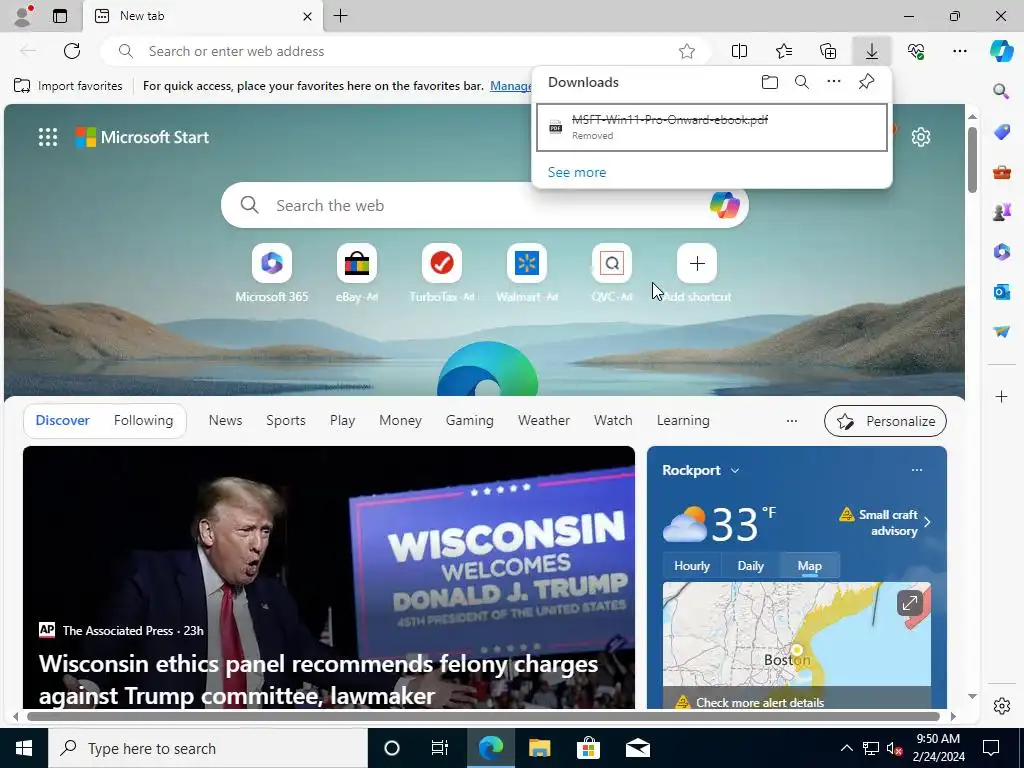Open Browser essentials heart icon
1024x768 pixels.
(916, 51)
